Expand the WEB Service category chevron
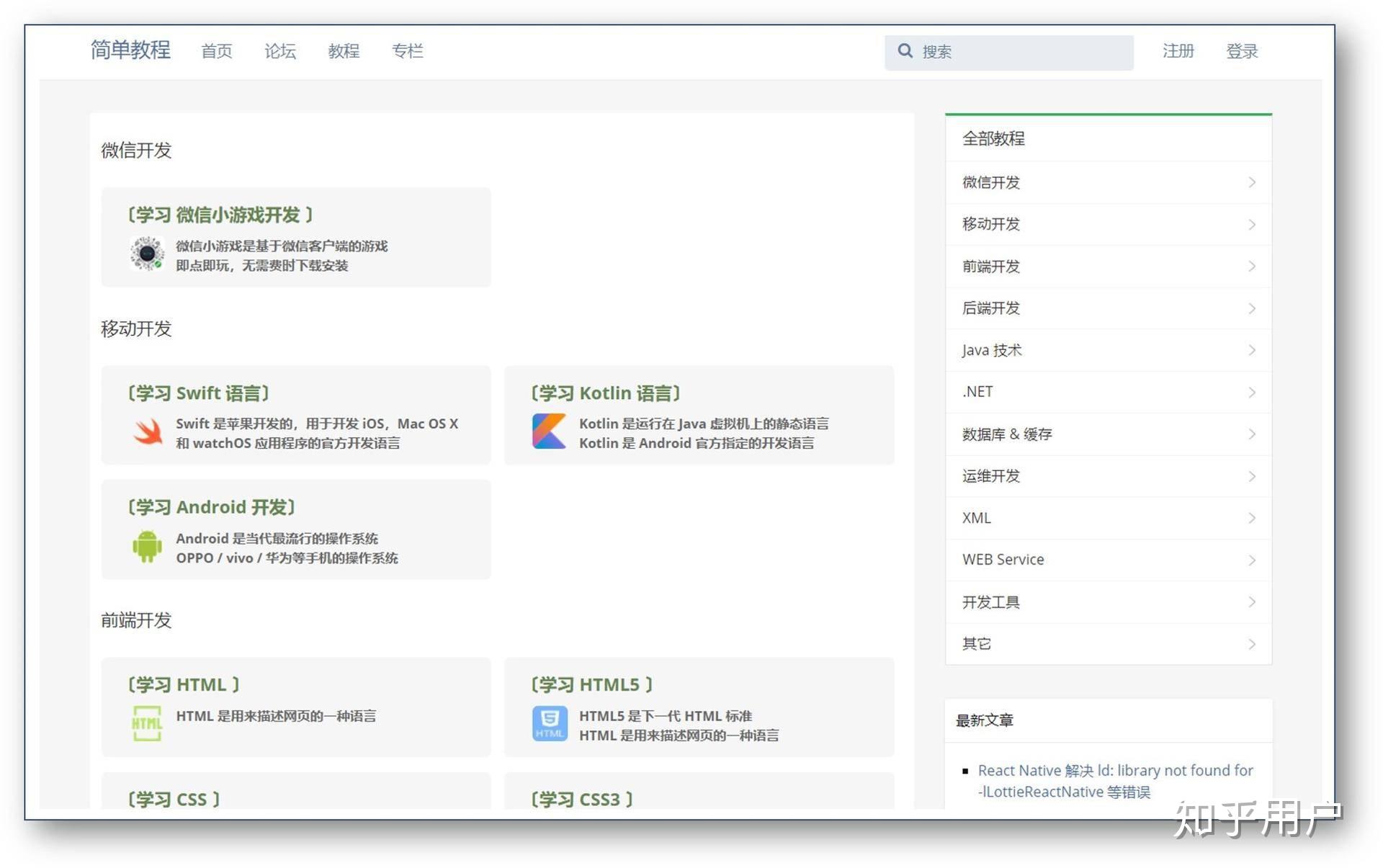 click(1252, 560)
